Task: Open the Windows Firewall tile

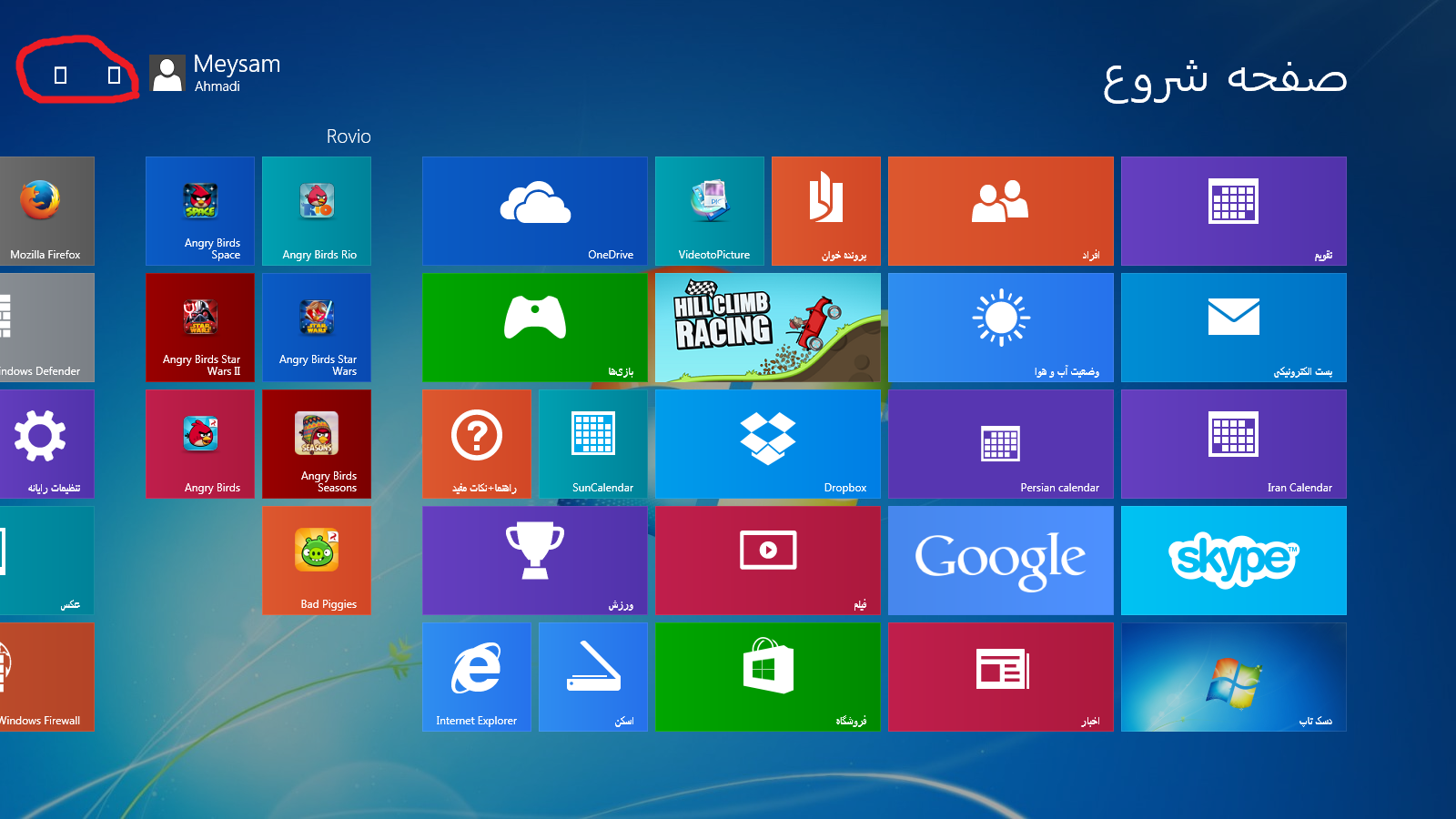Action: [x=47, y=677]
